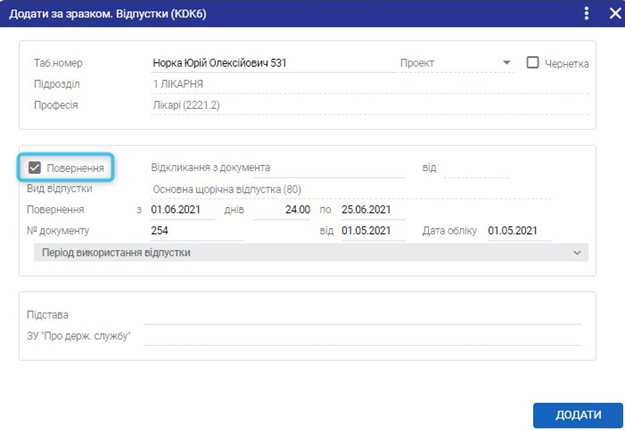Click the Підстава input field
The width and height of the screenshot is (625, 430).
pyautogui.click(x=362, y=315)
